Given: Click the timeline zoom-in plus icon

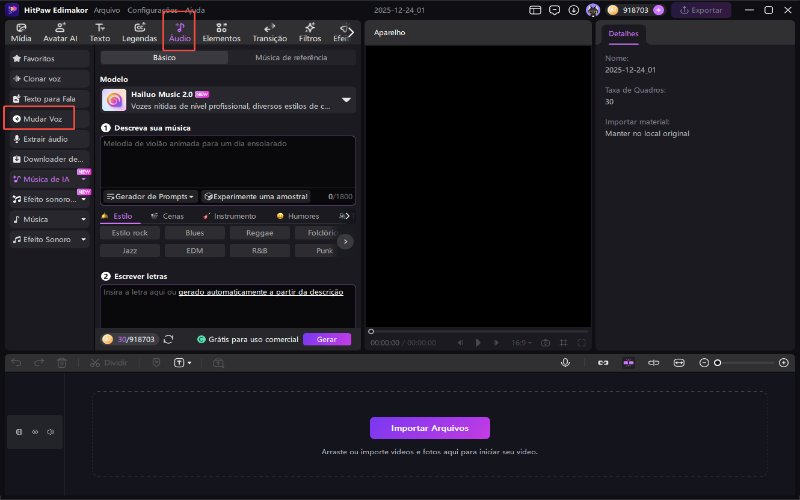Looking at the screenshot, I should click(783, 362).
